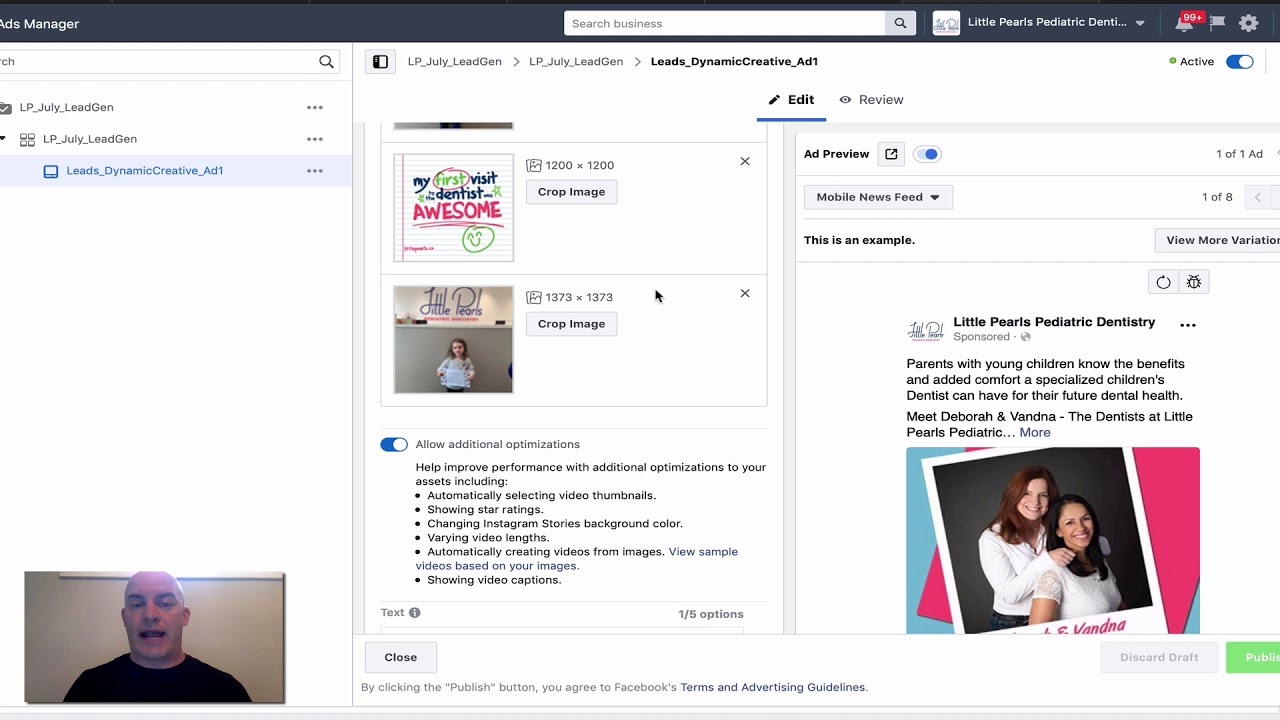The width and height of the screenshot is (1280, 720).
Task: Open more options for LP_July_LeadGen campaign
Action: 315,107
